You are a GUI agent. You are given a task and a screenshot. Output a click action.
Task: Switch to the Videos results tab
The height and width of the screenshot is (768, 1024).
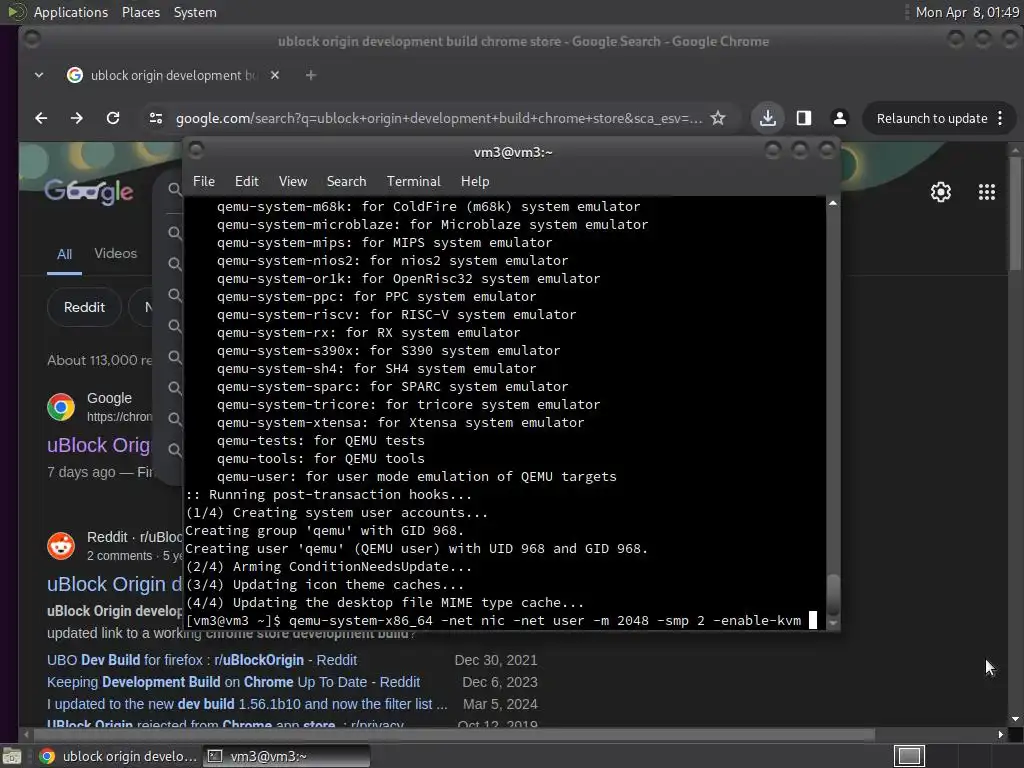click(116, 253)
